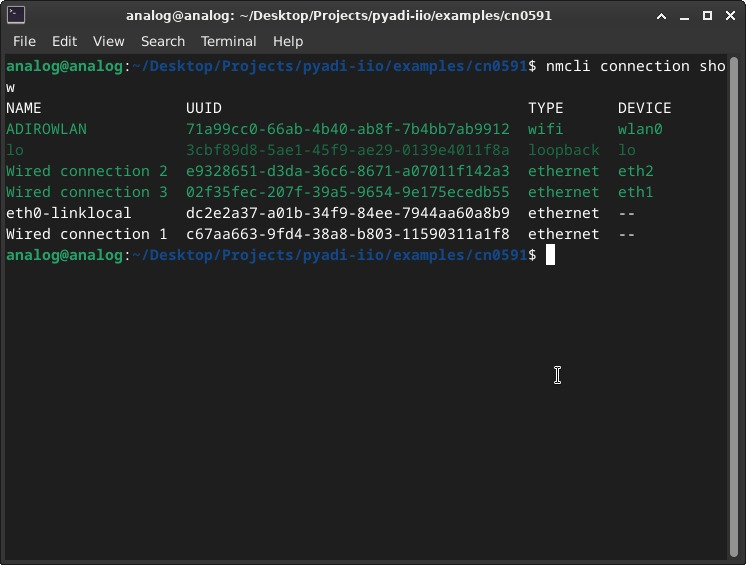Open the Edit menu
This screenshot has height=565, width=746.
[x=64, y=41]
